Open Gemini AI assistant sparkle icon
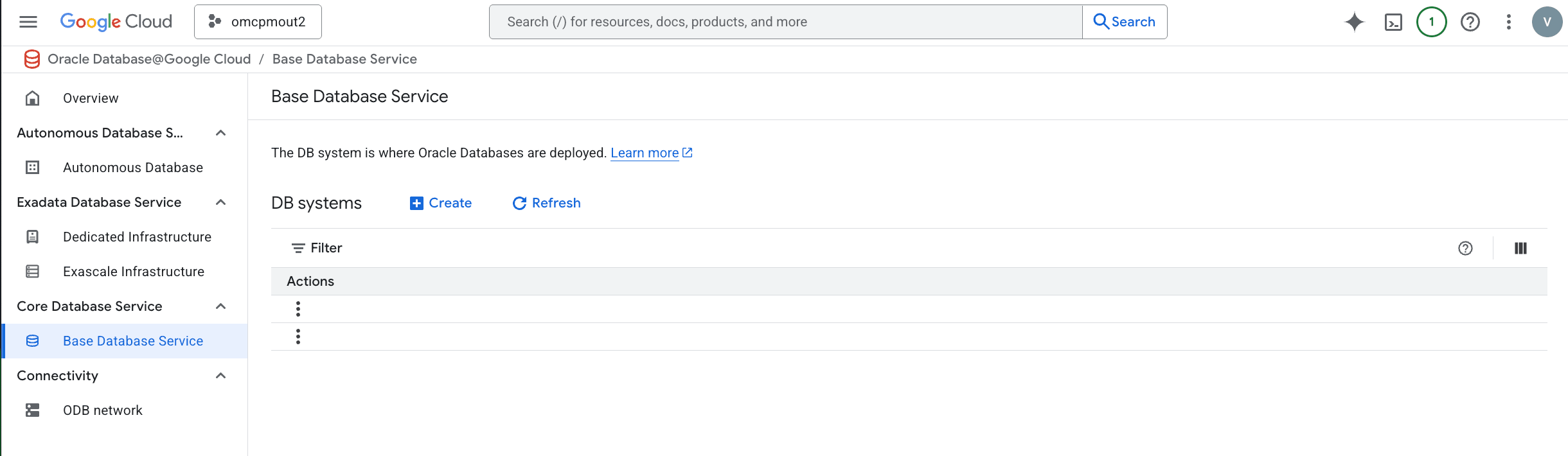The width and height of the screenshot is (1568, 456). [1355, 22]
